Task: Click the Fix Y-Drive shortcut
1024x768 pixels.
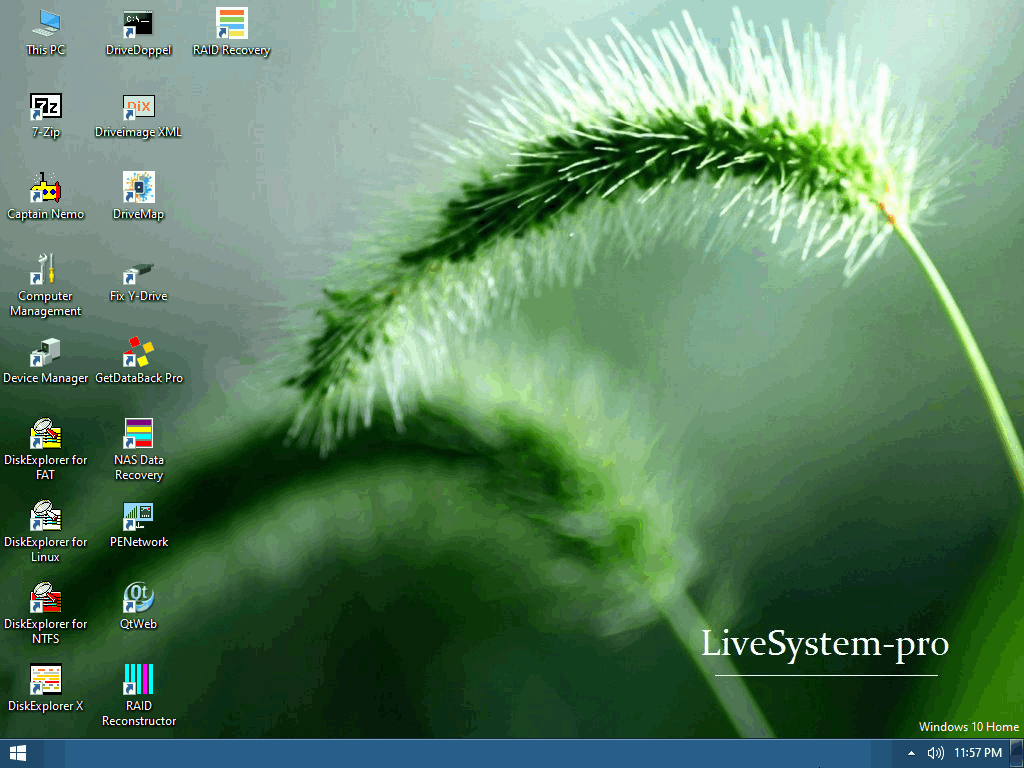Action: click(x=138, y=270)
